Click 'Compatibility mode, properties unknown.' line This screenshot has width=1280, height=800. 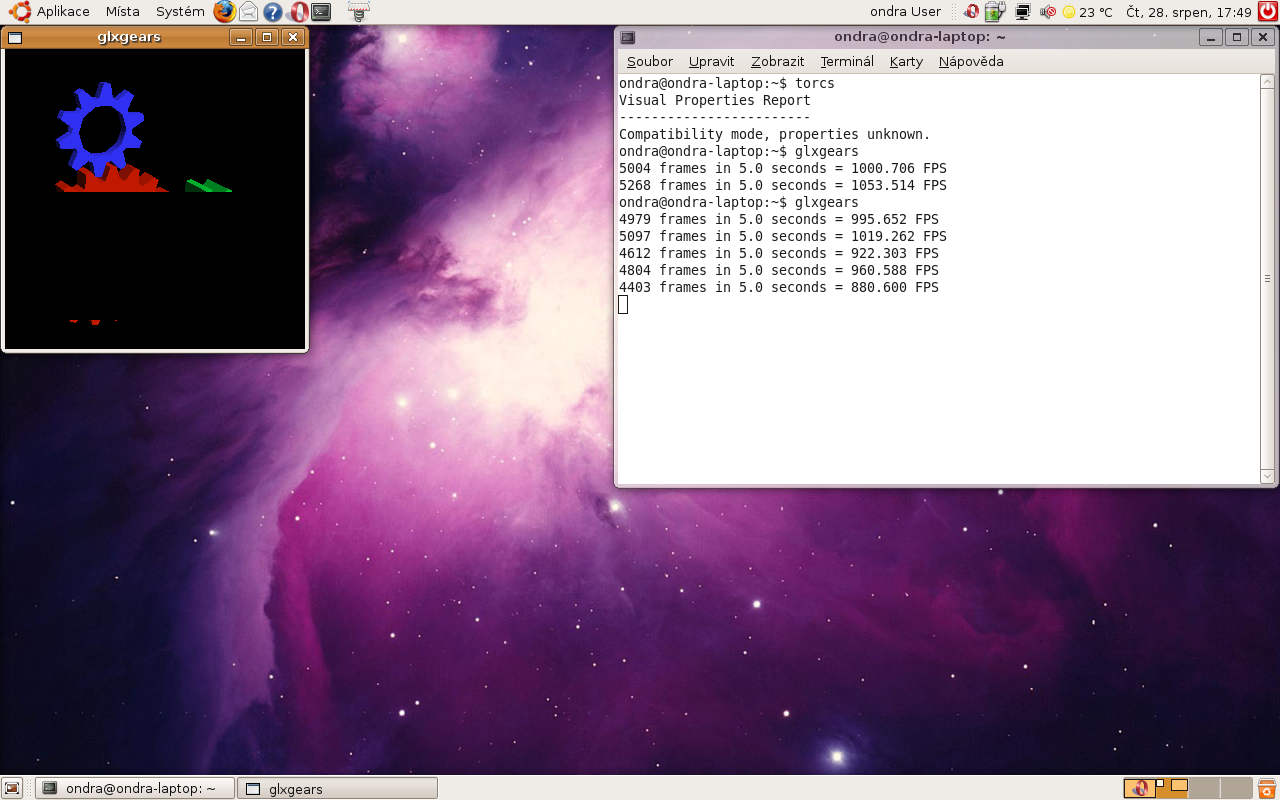coord(775,134)
